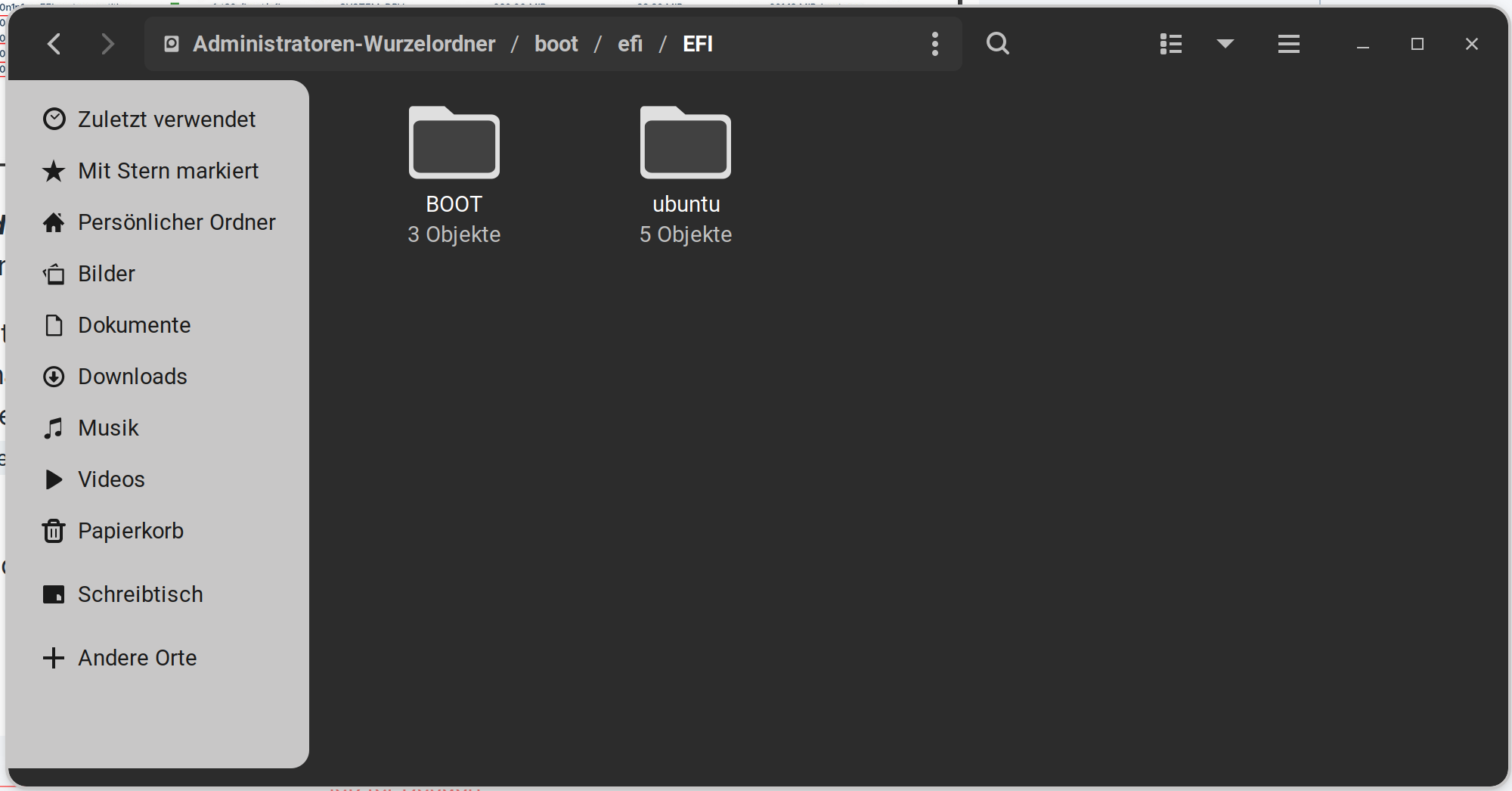The width and height of the screenshot is (1512, 791).
Task: Open the hamburger main menu
Action: coord(1289,44)
